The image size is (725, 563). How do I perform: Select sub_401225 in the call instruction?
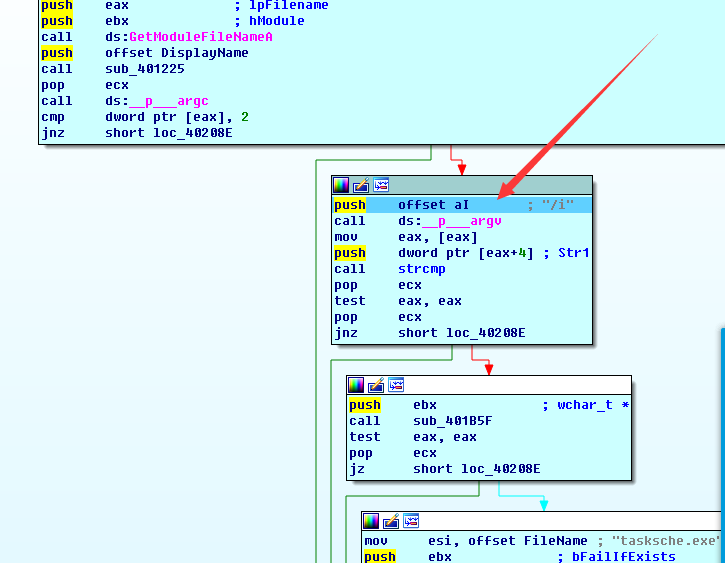145,69
